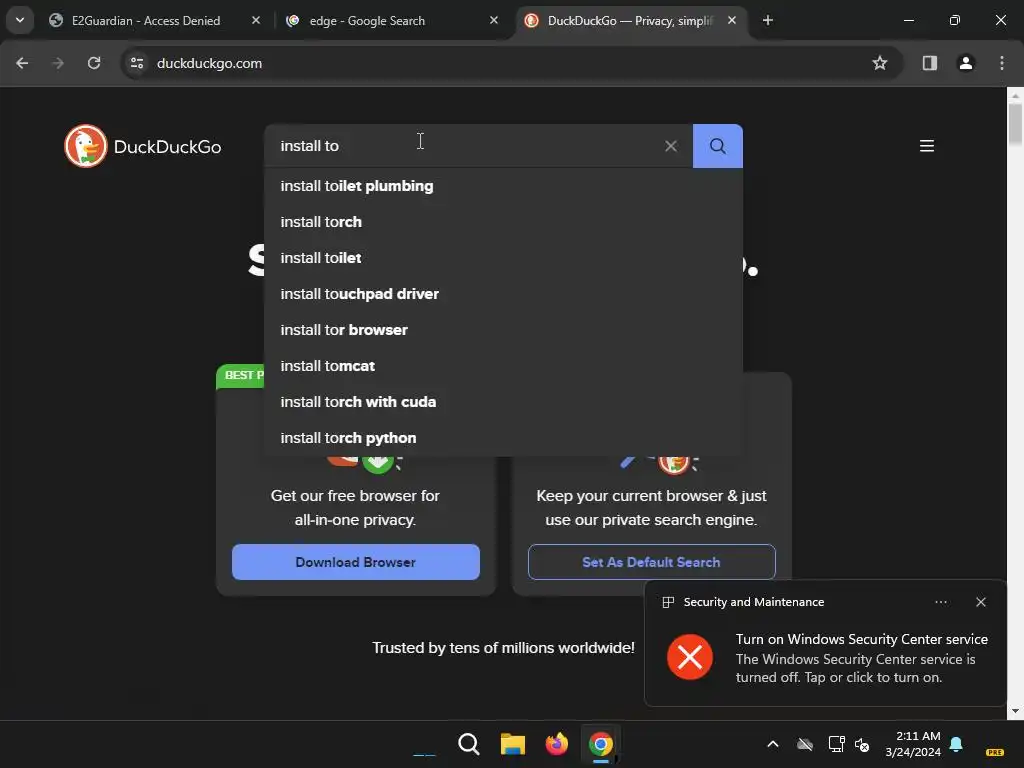Choose suggestion install toilet plumbing

[x=504, y=186]
